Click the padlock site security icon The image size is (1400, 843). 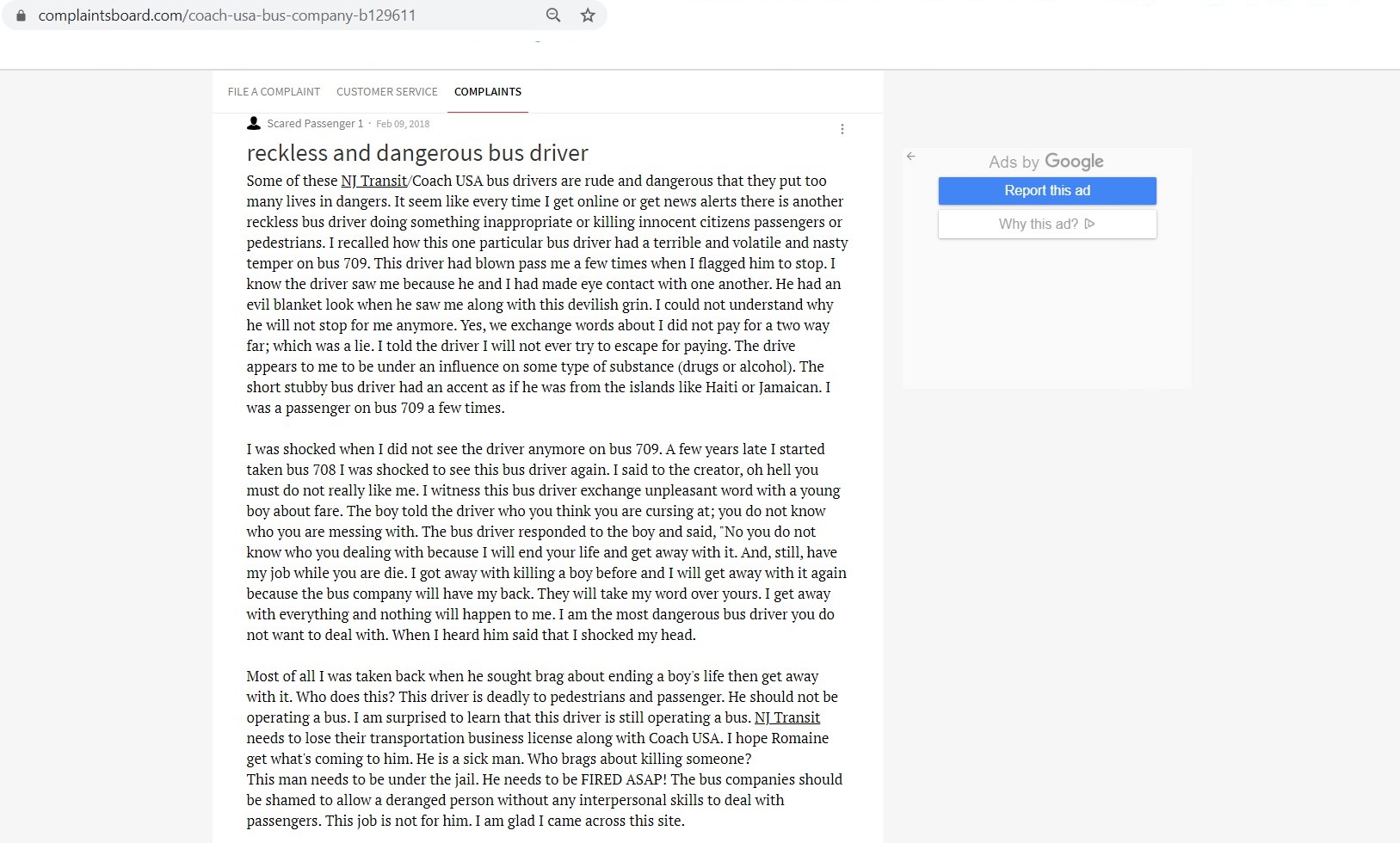[21, 15]
